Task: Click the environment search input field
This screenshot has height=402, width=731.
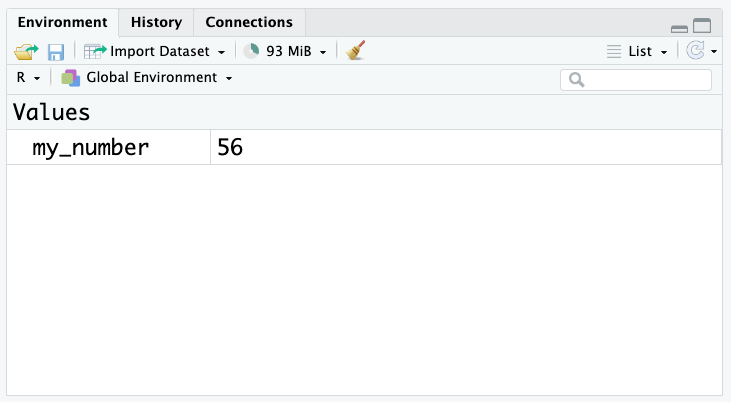Action: pyautogui.click(x=636, y=80)
